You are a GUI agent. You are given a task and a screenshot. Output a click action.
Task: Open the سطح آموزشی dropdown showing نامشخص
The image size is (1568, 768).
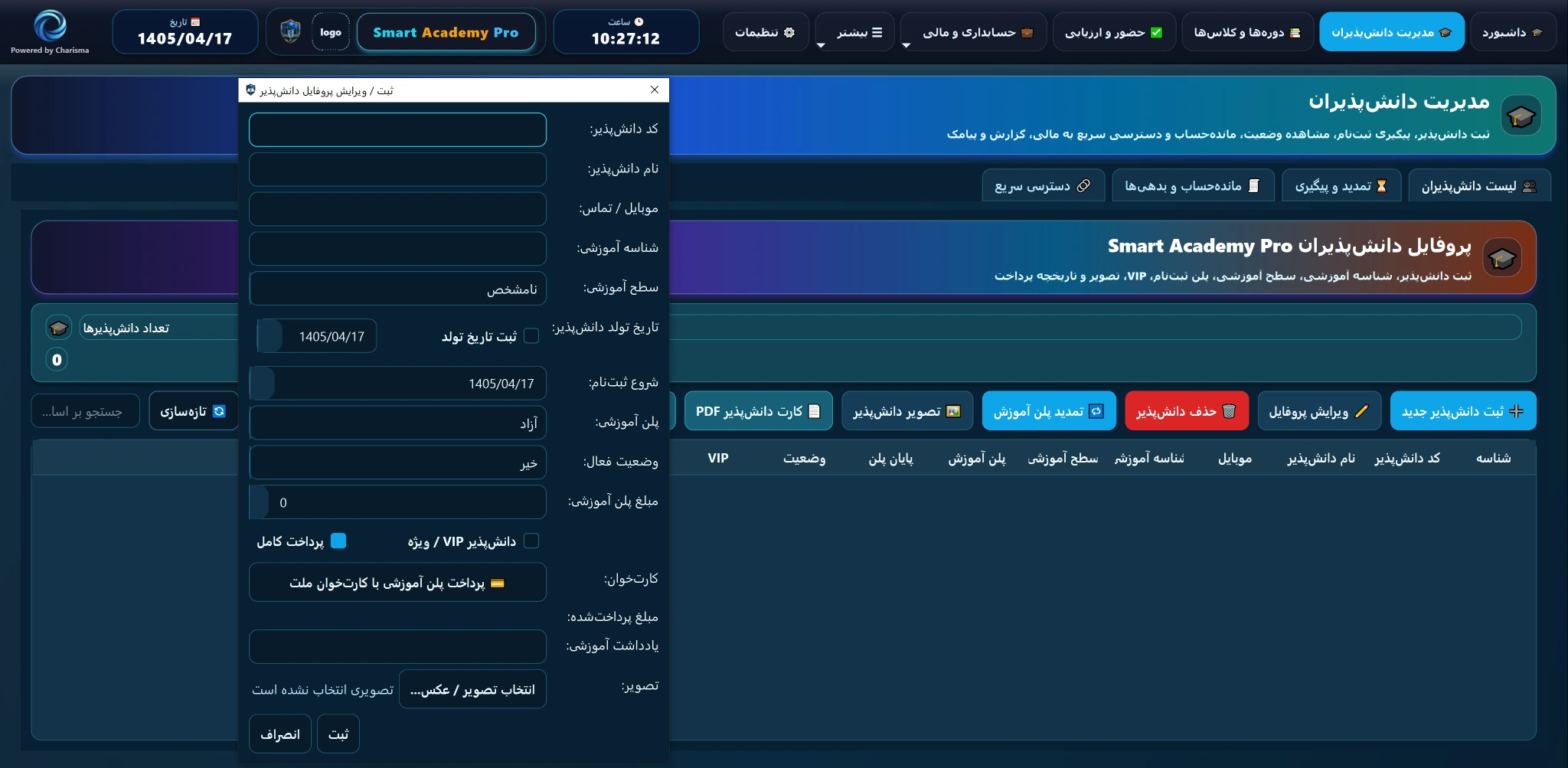pos(397,289)
